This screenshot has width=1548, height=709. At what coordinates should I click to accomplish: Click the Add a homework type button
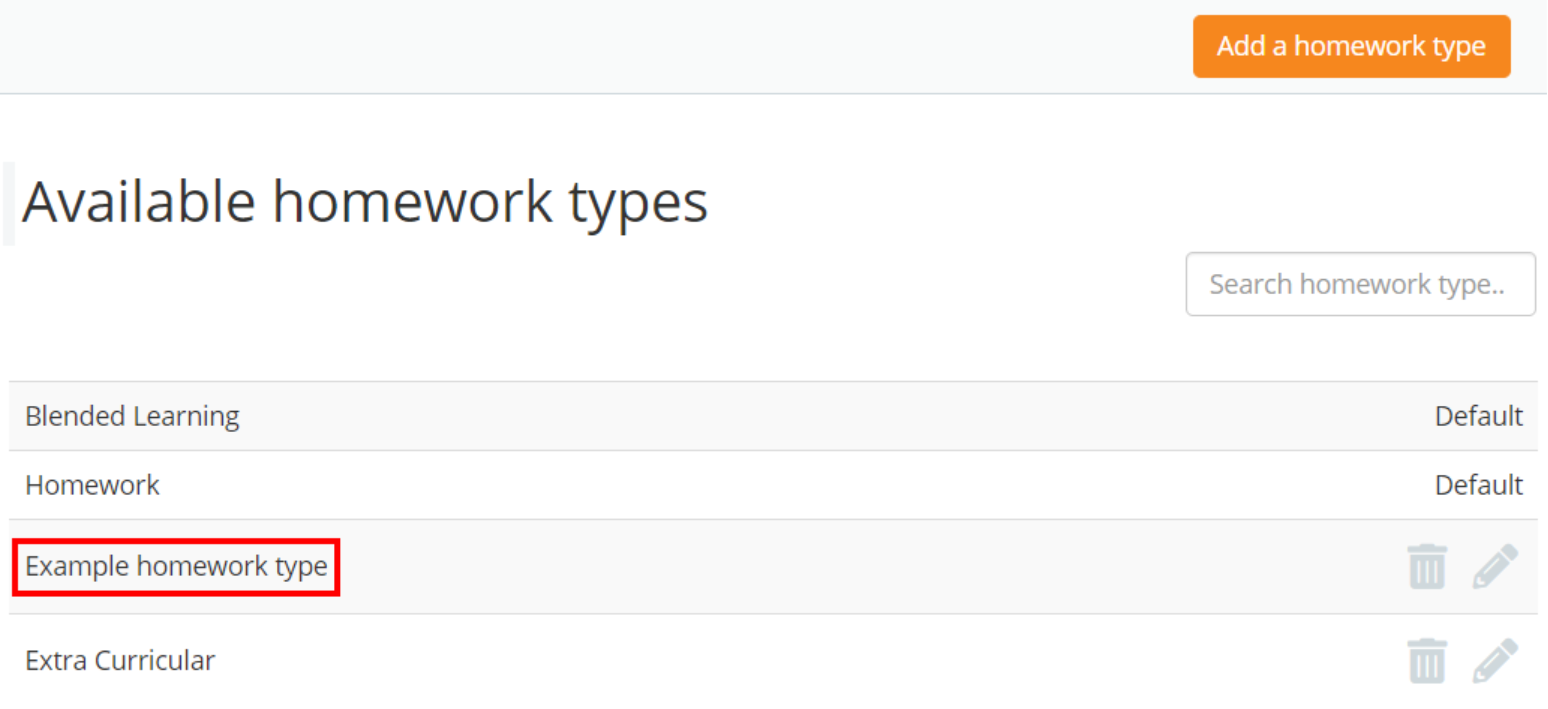point(1351,46)
